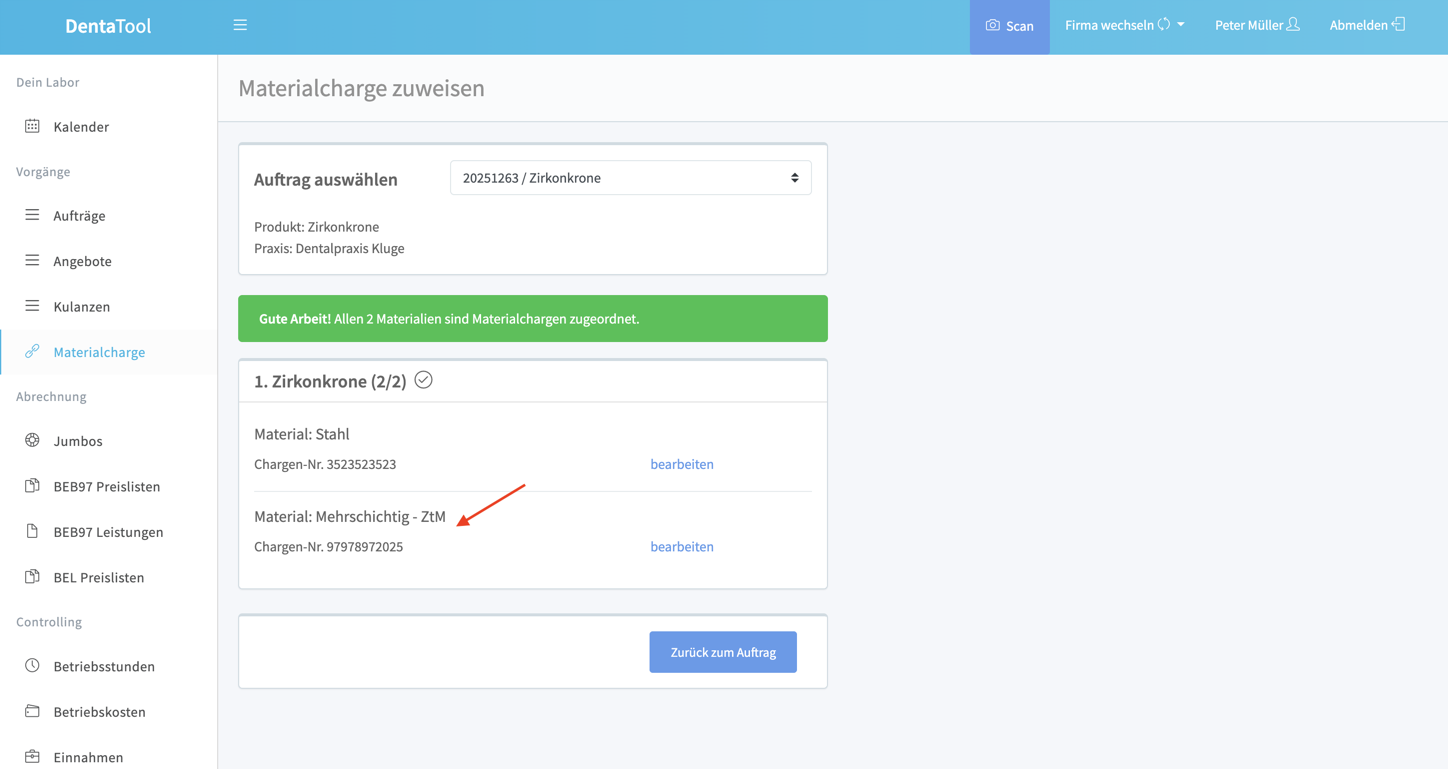Image resolution: width=1448 pixels, height=769 pixels.
Task: Click the Betriebsstunden clock icon
Action: click(32, 666)
